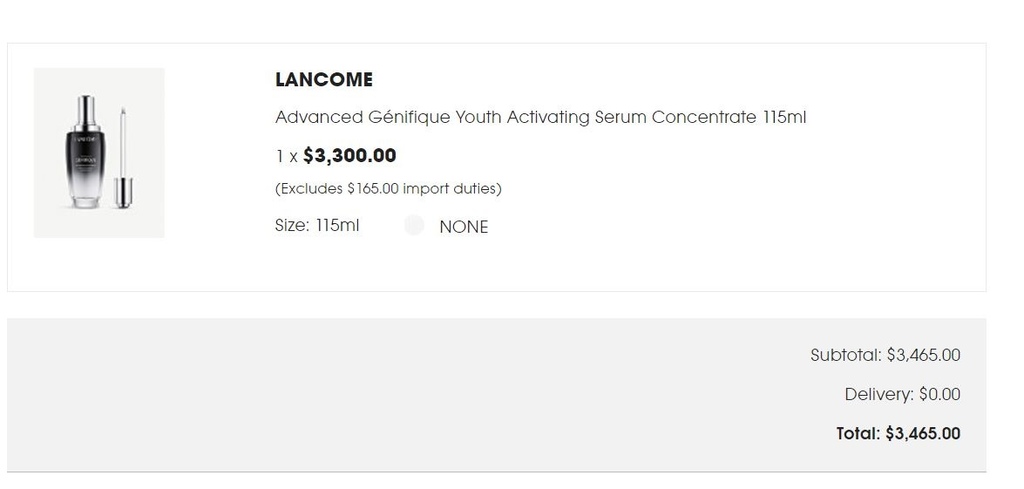The height and width of the screenshot is (489, 1024).
Task: Click the dropper pipette in product image
Action: pyautogui.click(x=123, y=158)
